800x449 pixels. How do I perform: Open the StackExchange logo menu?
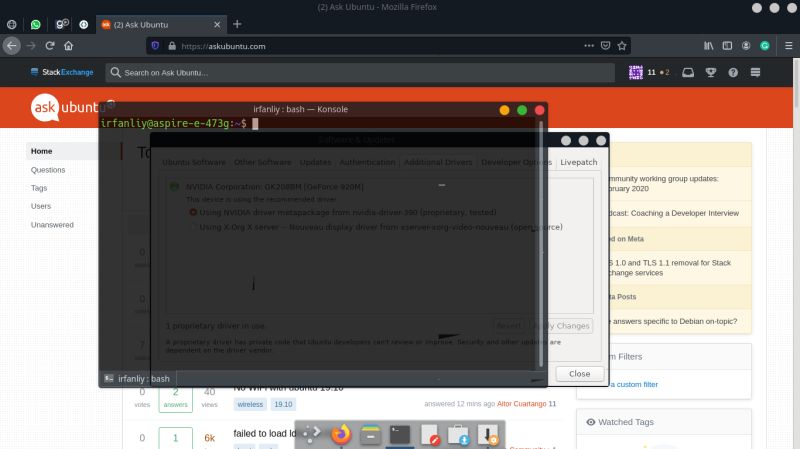(62, 72)
